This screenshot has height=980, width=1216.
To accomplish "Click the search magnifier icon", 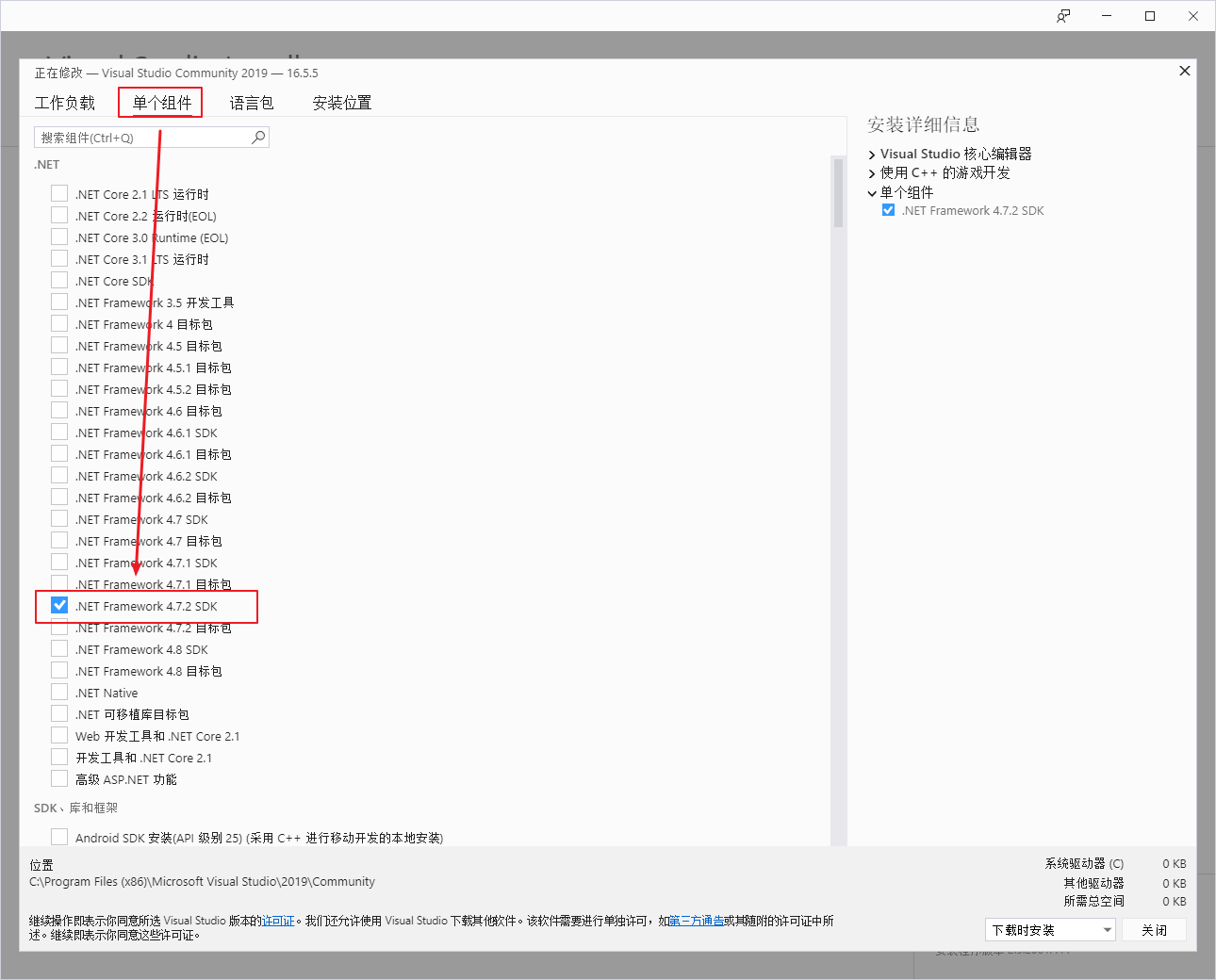I will (x=258, y=138).
